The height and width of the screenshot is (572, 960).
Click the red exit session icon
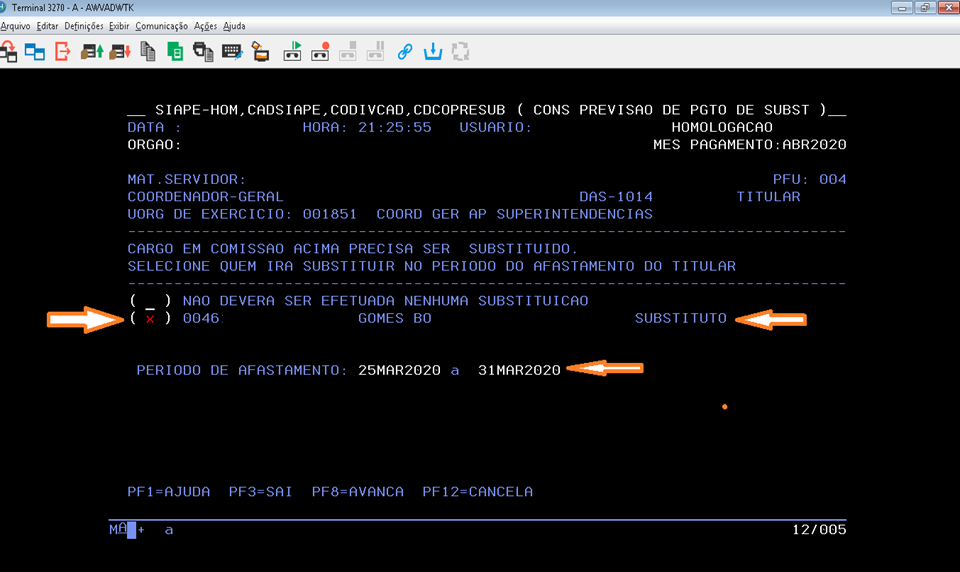point(62,51)
